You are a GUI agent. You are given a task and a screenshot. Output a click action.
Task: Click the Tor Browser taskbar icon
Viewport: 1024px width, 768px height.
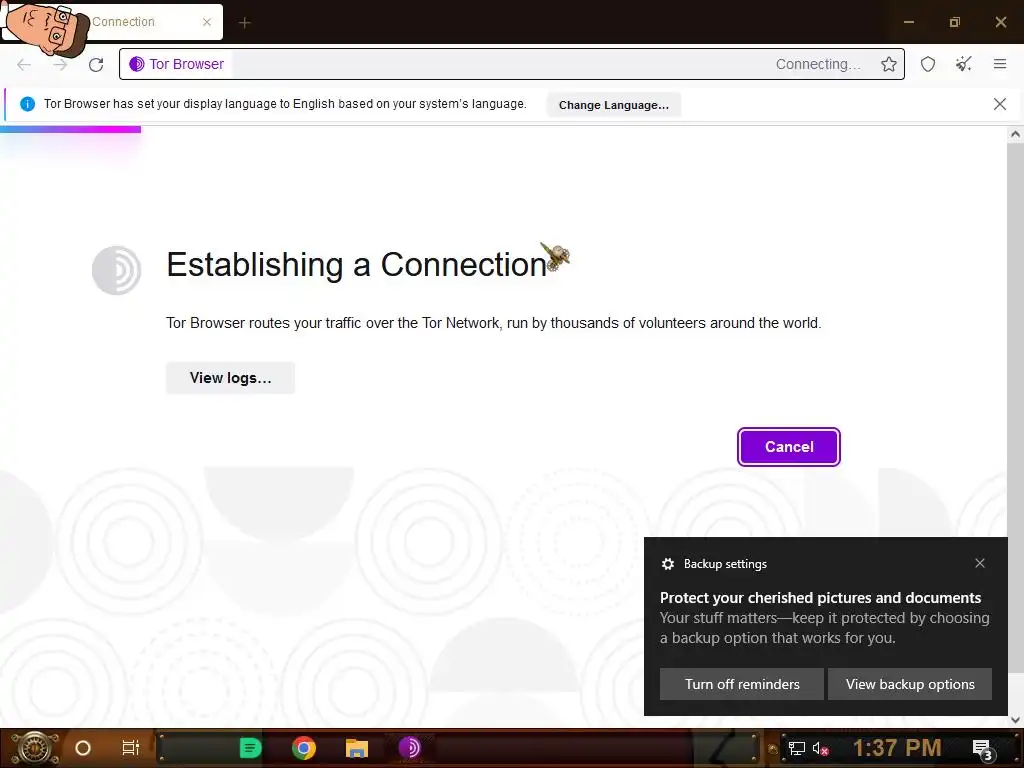(410, 748)
